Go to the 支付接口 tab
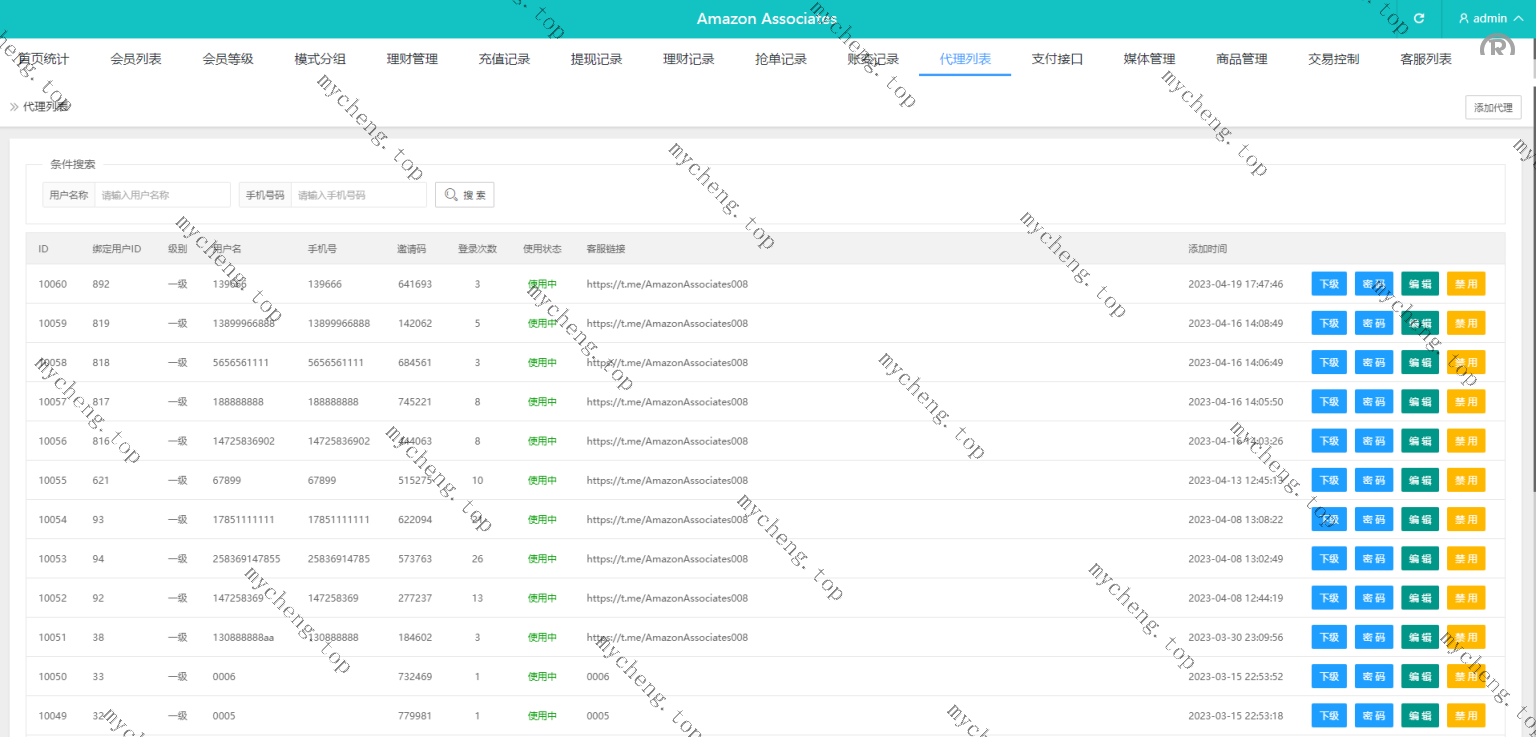Screen dimensions: 1536x737 [x=1057, y=59]
